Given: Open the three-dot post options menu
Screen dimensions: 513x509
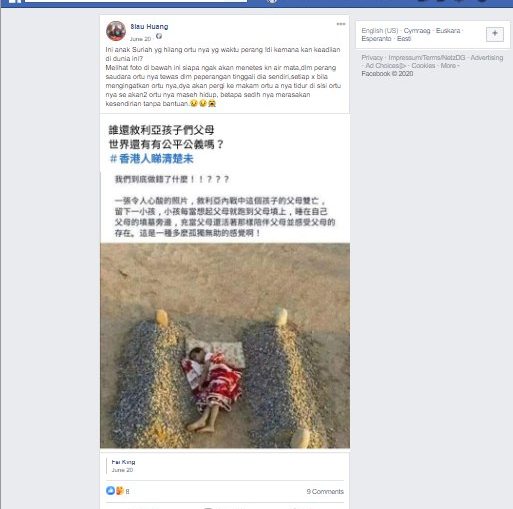Looking at the screenshot, I should click(341, 24).
